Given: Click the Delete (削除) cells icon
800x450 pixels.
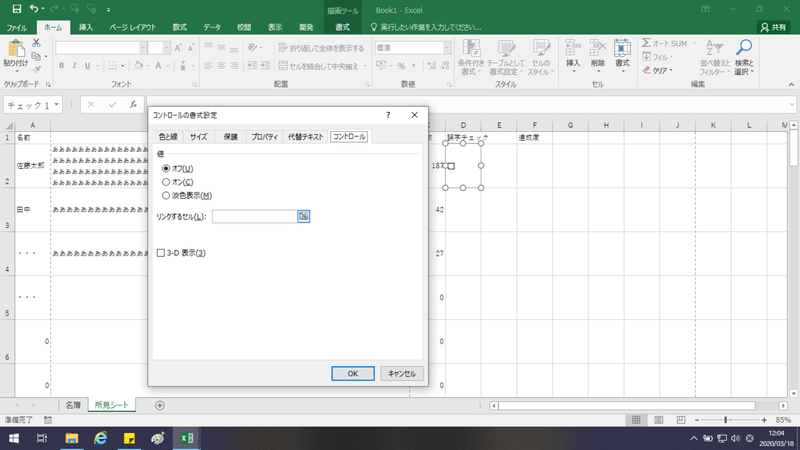Looking at the screenshot, I should click(x=597, y=48).
